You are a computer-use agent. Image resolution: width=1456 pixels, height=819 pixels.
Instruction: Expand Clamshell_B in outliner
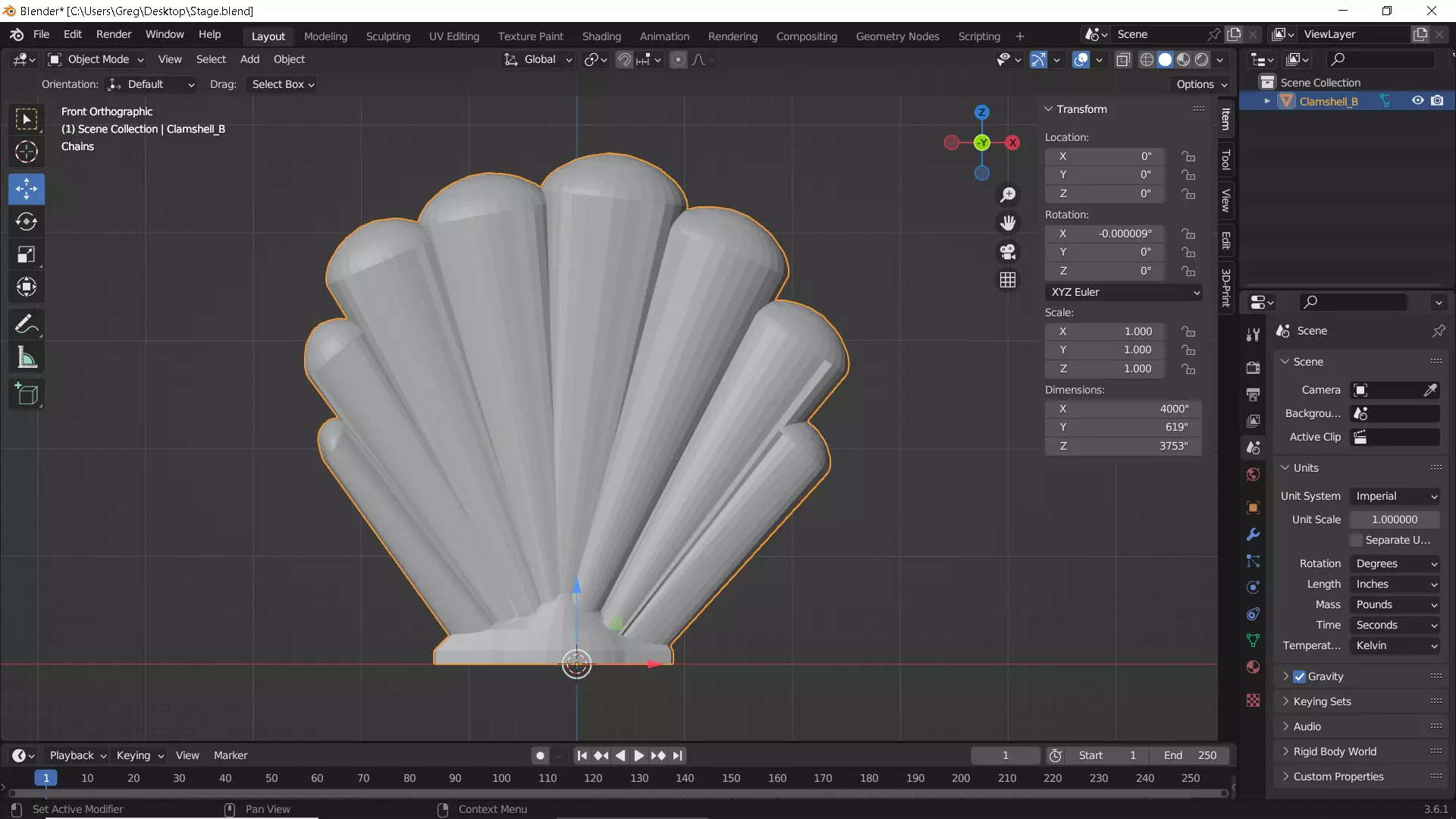(1266, 101)
